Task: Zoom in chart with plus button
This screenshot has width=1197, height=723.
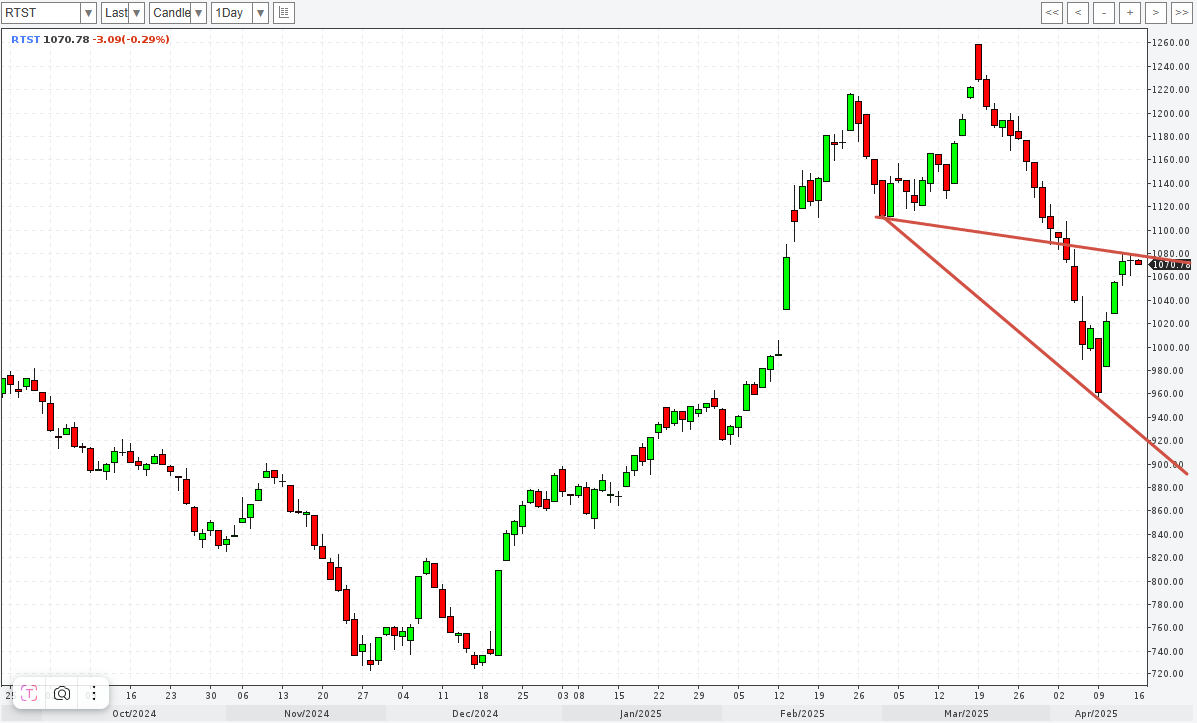Action: pos(1129,13)
